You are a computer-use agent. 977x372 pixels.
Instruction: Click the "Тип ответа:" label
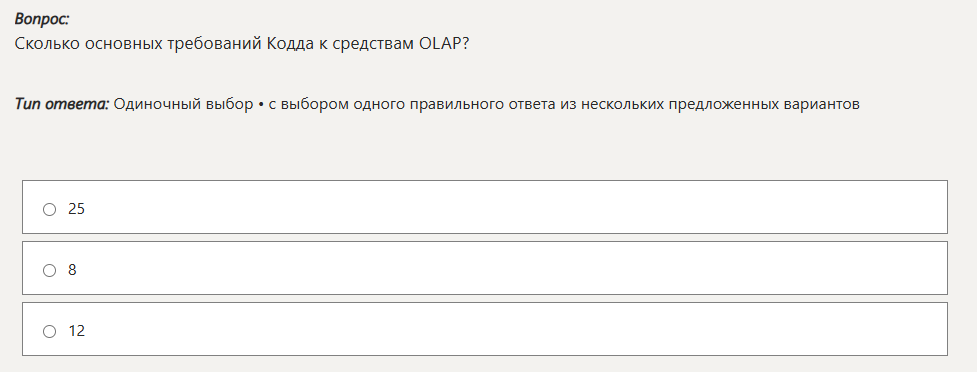(x=62, y=105)
